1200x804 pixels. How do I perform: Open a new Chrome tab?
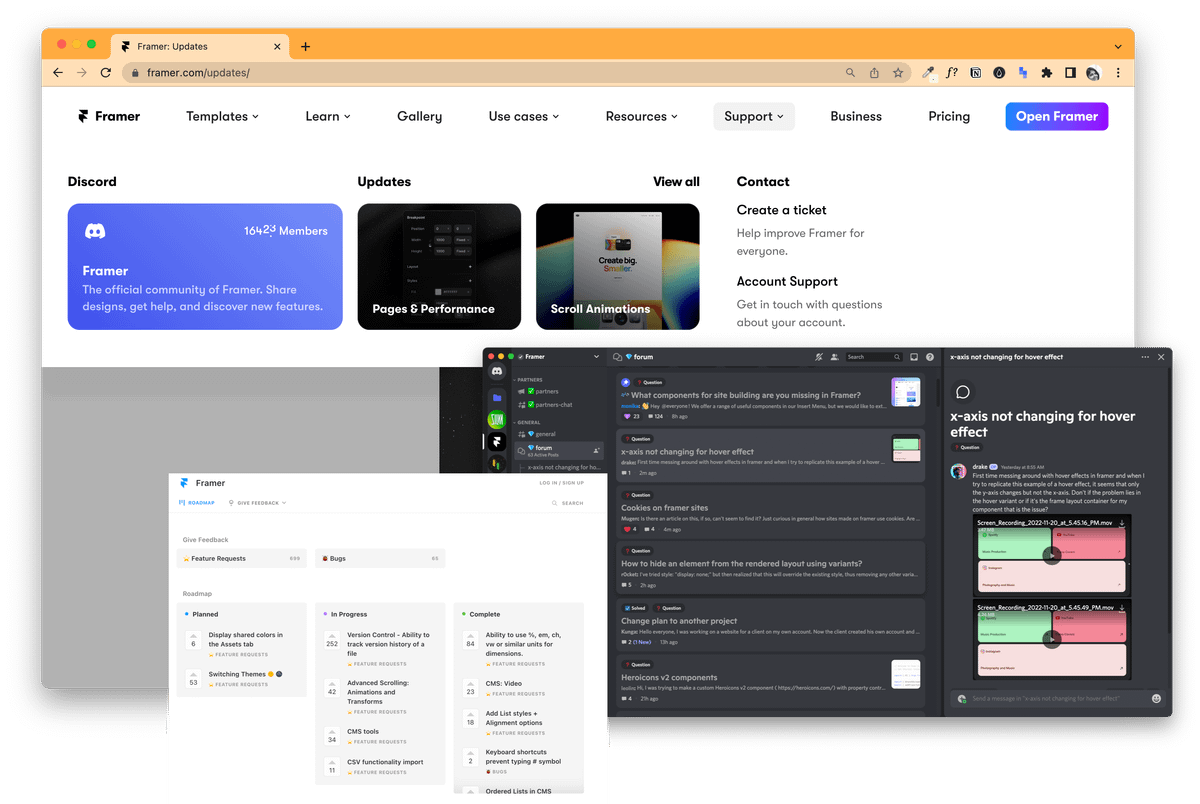pyautogui.click(x=305, y=46)
